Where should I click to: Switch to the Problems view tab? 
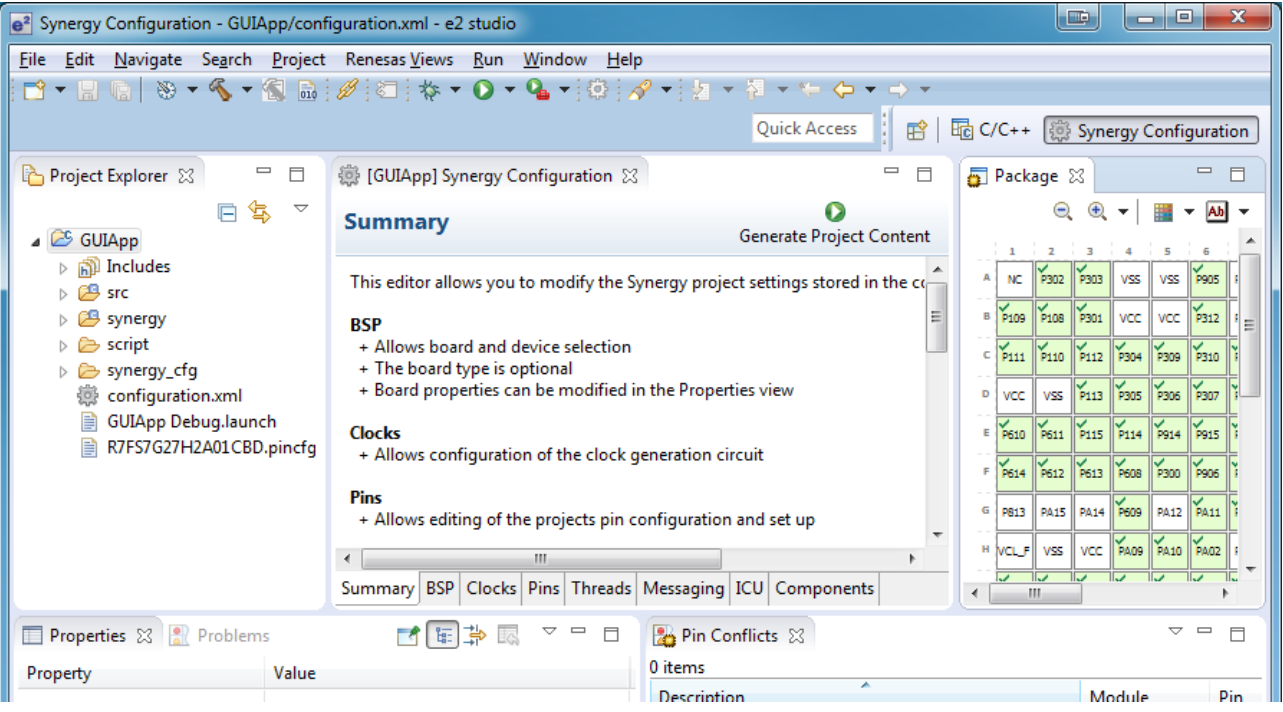click(219, 635)
